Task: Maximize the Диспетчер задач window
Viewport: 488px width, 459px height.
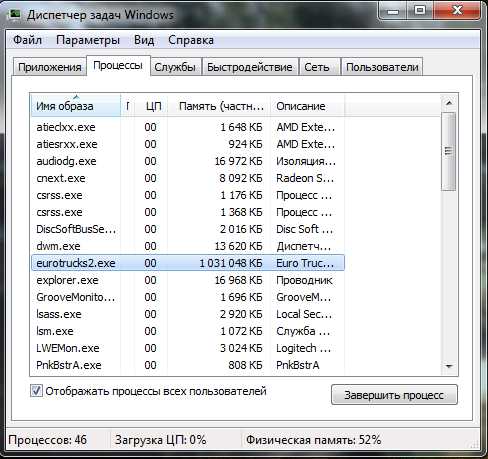Action: [x=420, y=11]
